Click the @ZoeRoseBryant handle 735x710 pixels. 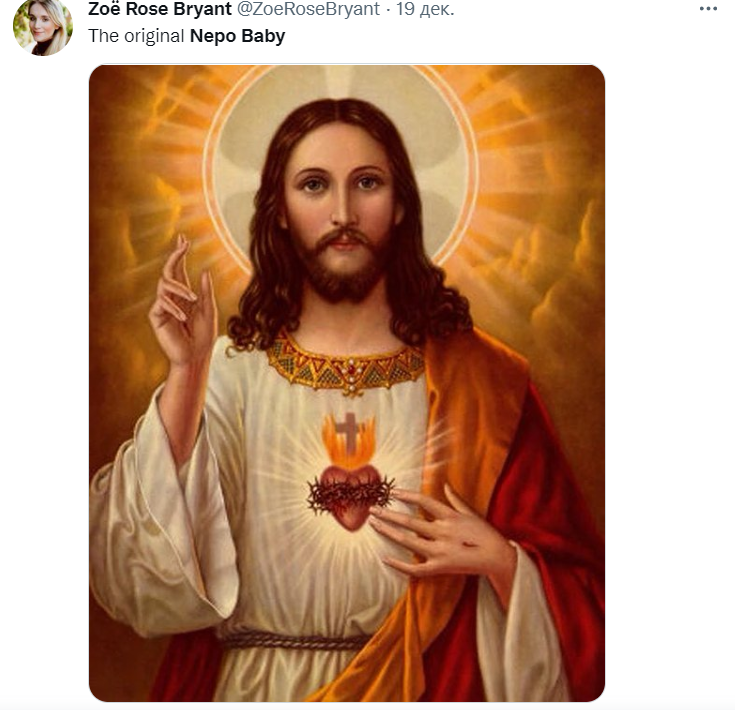click(306, 10)
